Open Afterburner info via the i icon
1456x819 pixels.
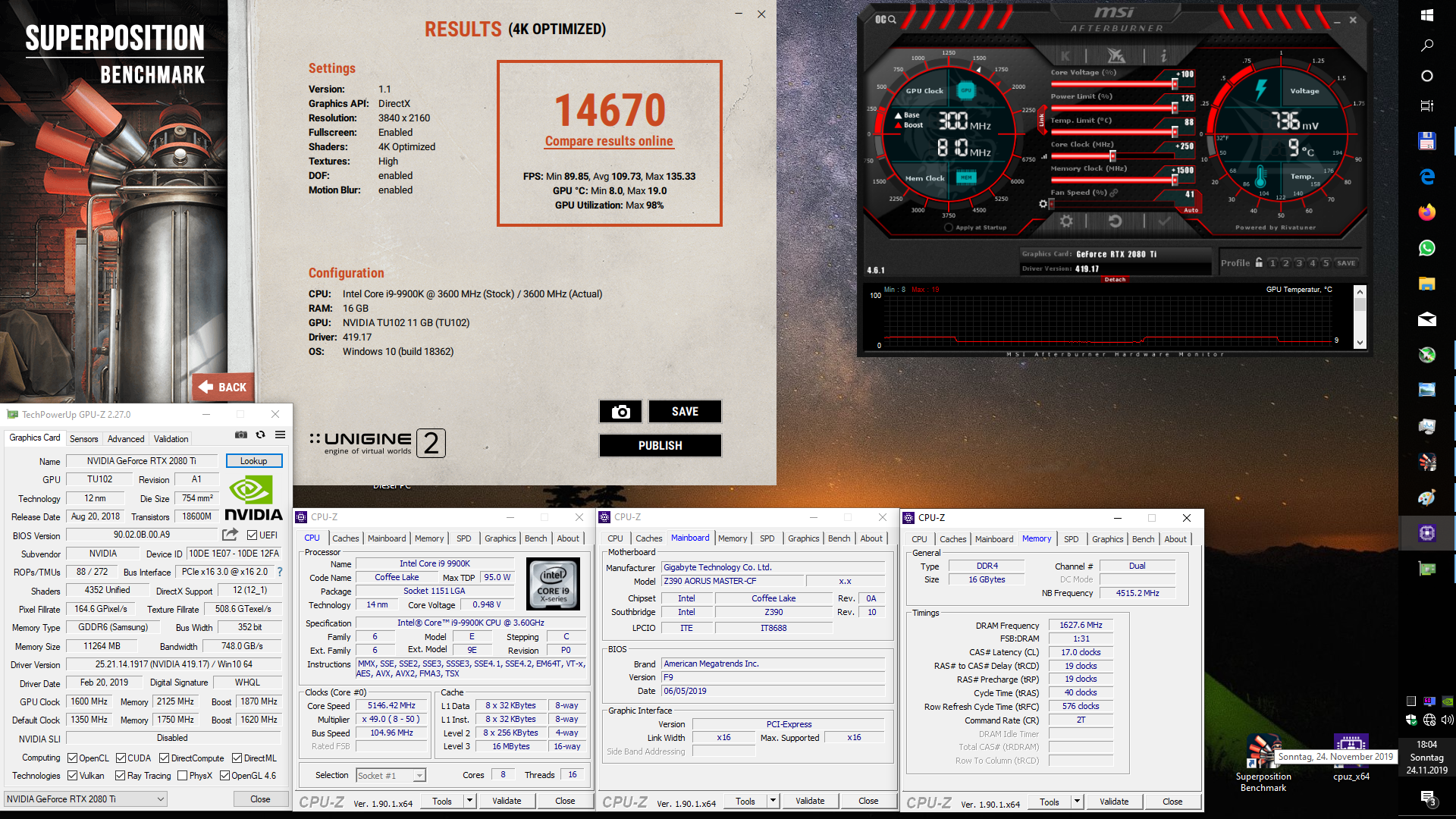pos(1164,56)
